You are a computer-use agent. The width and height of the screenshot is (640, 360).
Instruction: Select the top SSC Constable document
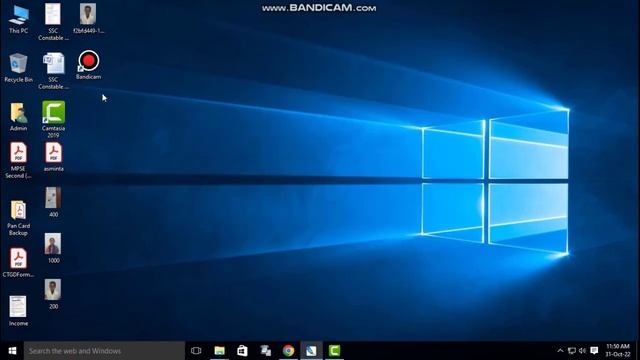point(53,22)
